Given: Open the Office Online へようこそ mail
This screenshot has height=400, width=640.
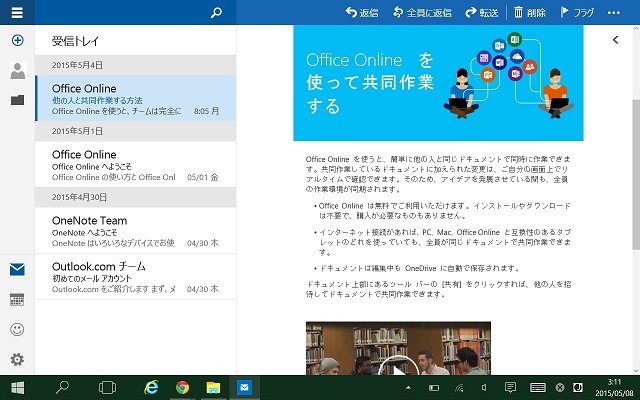Looking at the screenshot, I should (136, 164).
